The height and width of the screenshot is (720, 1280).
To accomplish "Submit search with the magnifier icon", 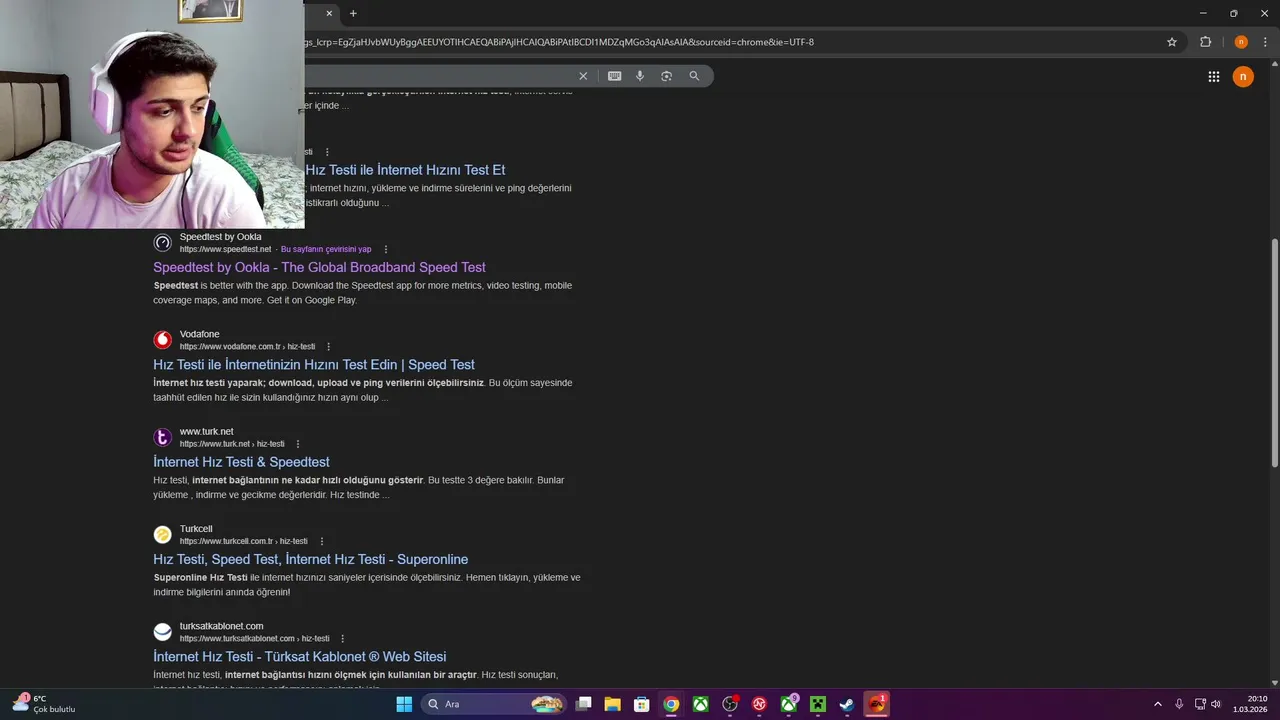I will [x=694, y=76].
